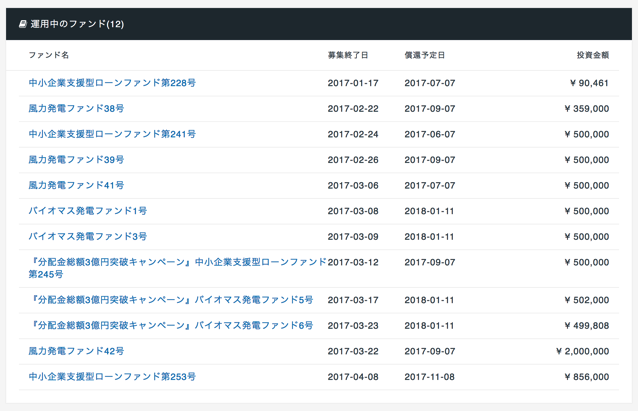This screenshot has height=411, width=638.
Task: Open the campaign 中小企業支援型ローンファンド第245号 link
Action: tap(177, 268)
